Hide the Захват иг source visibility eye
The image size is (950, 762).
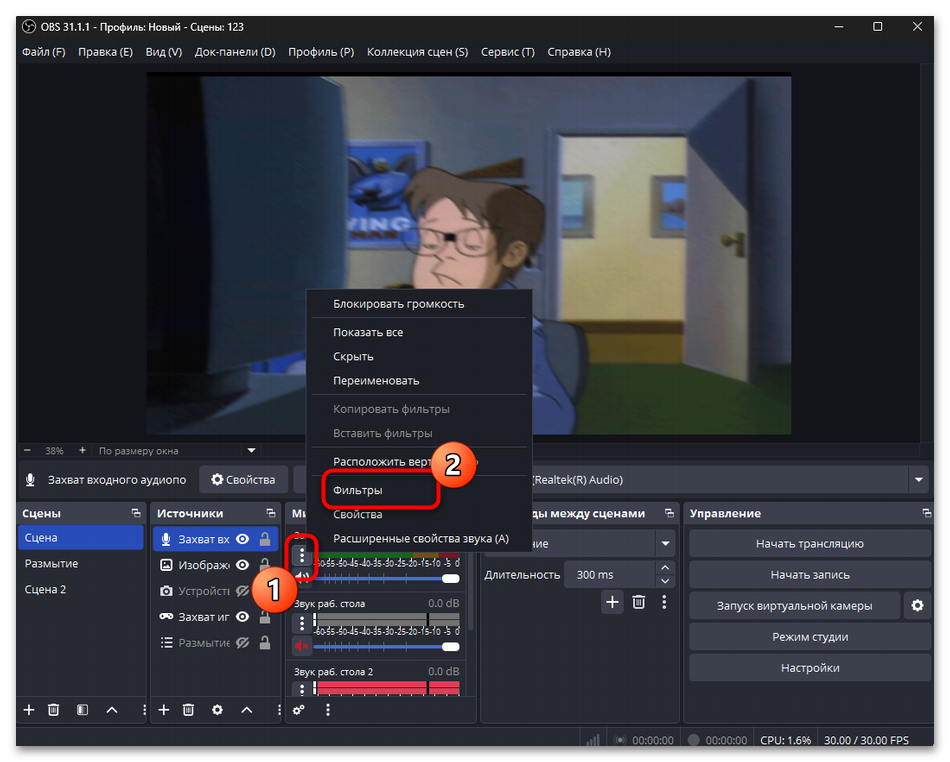tap(242, 617)
